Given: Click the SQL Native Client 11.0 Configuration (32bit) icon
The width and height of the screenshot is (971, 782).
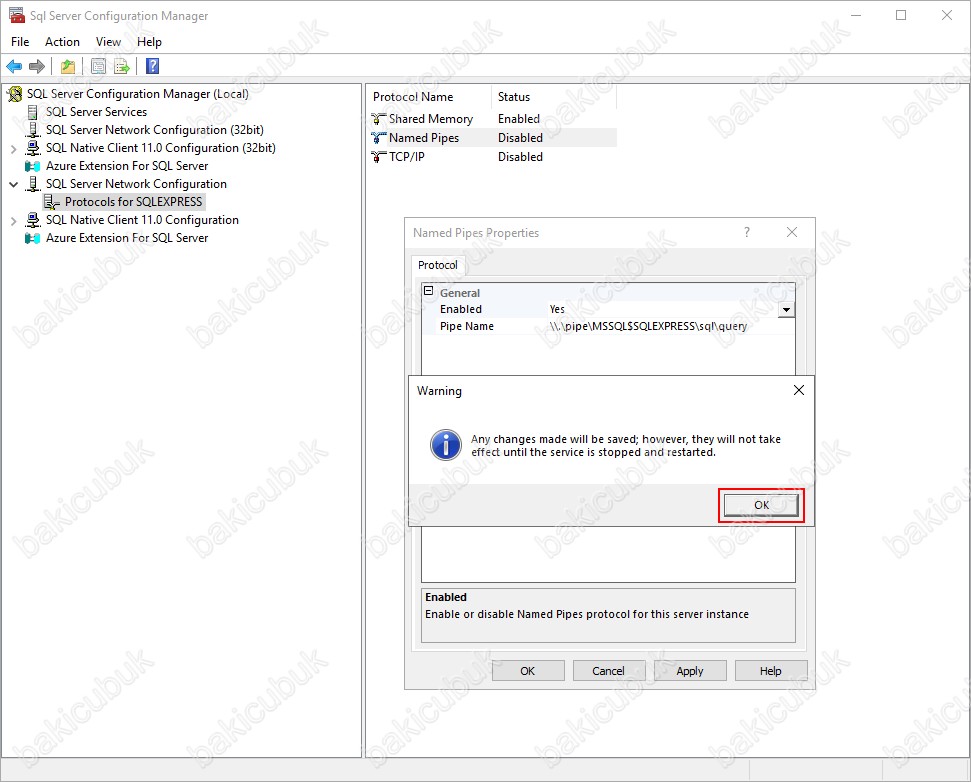Looking at the screenshot, I should pyautogui.click(x=33, y=148).
